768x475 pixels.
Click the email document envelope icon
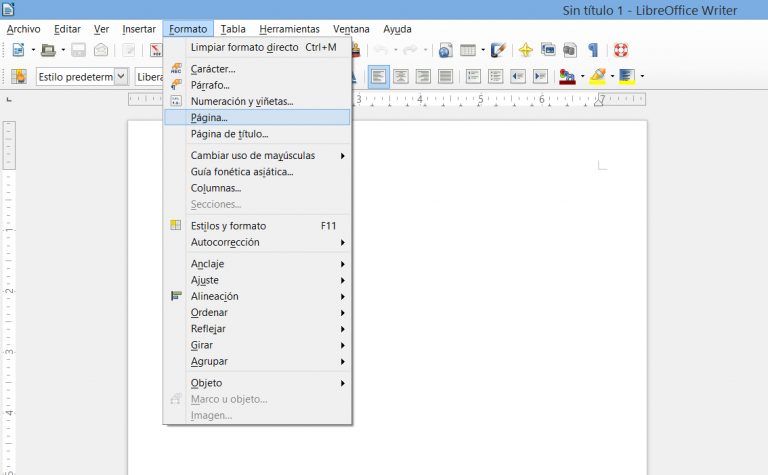tap(101, 50)
